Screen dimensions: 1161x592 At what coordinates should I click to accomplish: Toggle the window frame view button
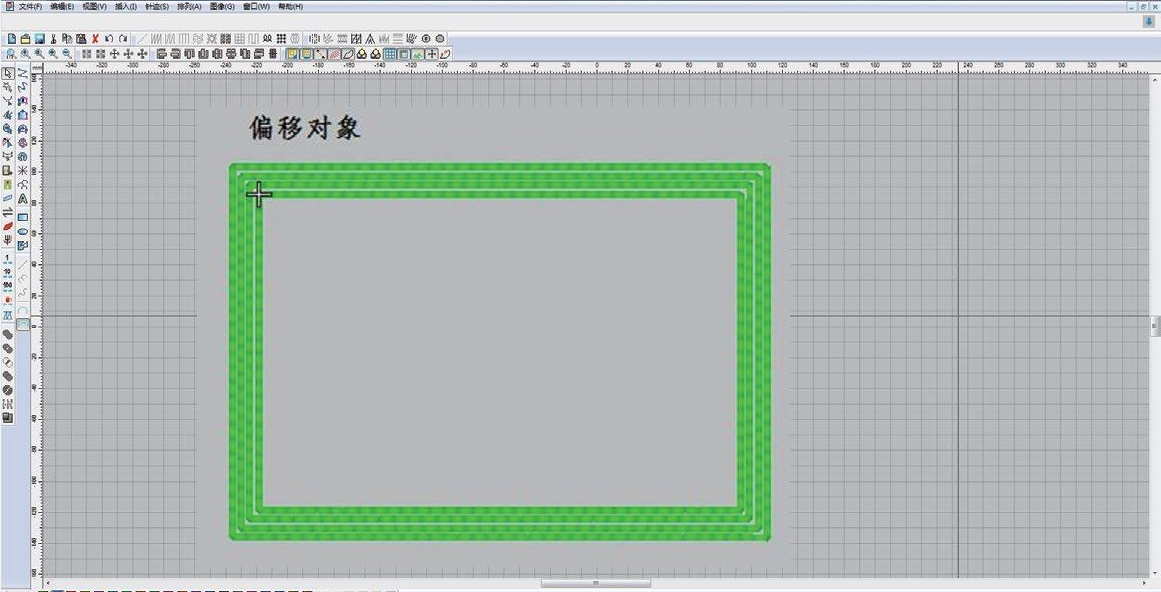[404, 54]
